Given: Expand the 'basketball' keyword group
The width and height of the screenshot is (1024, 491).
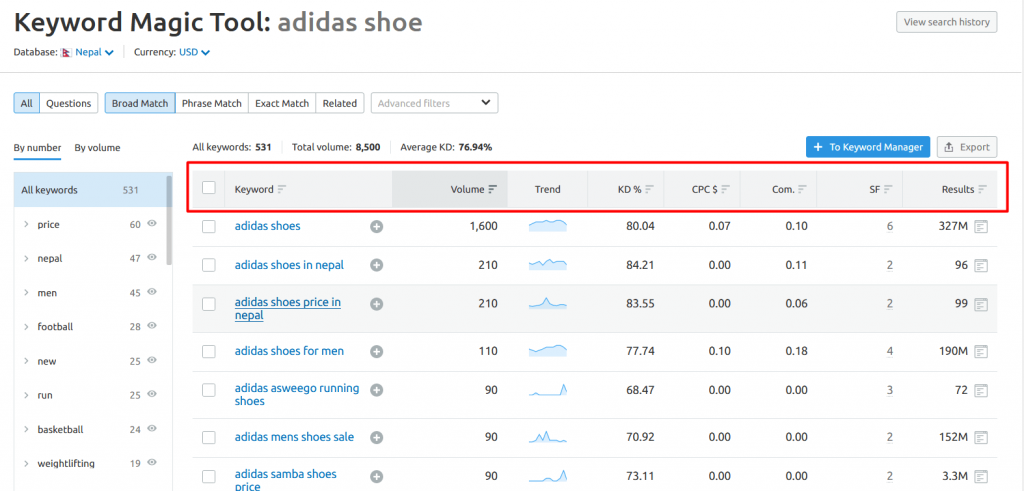Looking at the screenshot, I should pos(26,430).
